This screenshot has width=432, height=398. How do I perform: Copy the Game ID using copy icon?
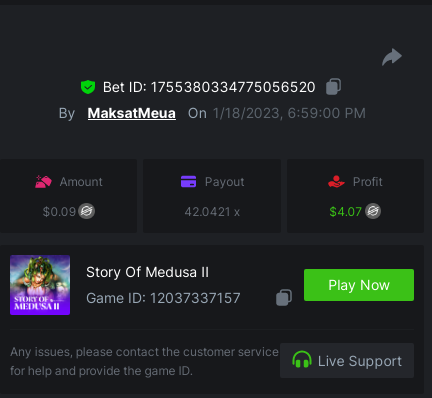pos(284,297)
